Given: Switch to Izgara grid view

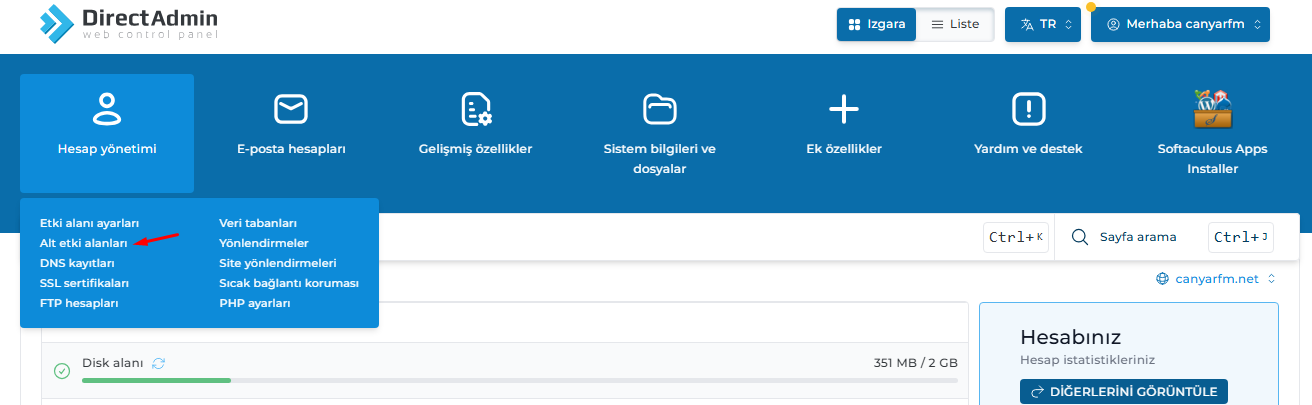Looking at the screenshot, I should [877, 24].
